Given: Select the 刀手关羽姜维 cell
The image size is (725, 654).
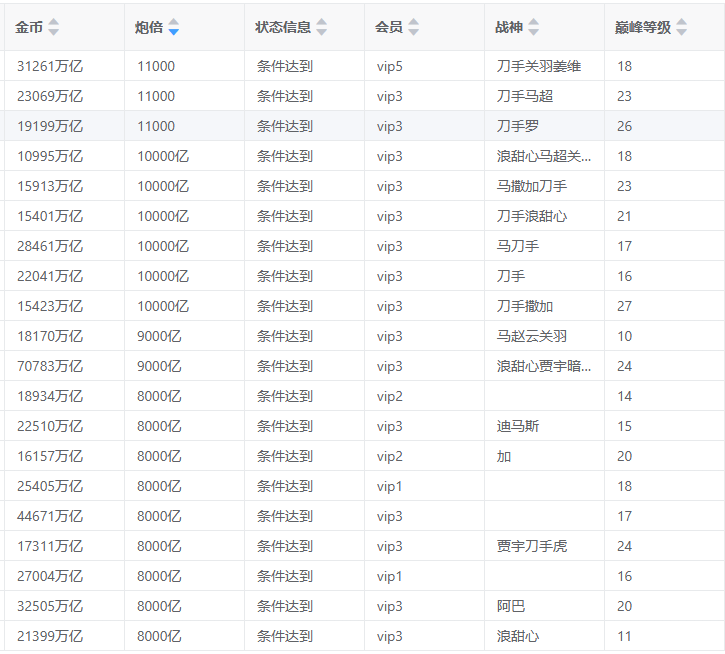Looking at the screenshot, I should pyautogui.click(x=538, y=66).
